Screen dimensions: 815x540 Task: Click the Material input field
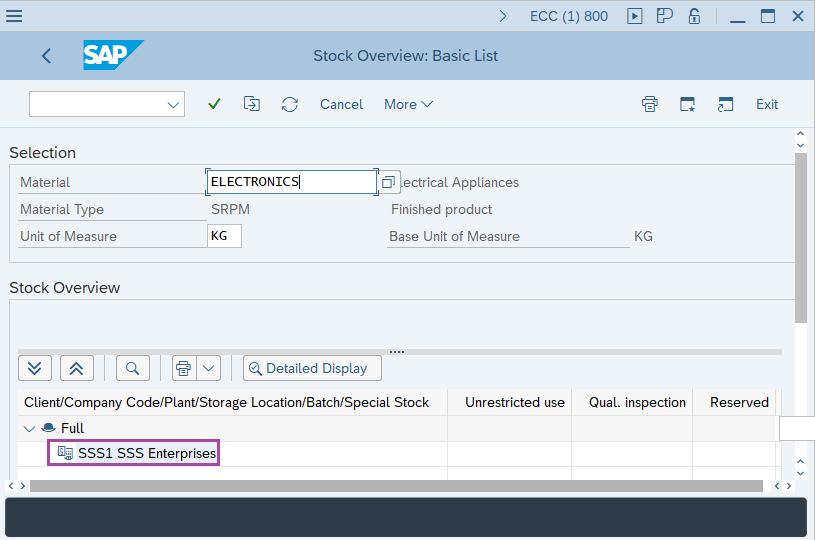[290, 182]
